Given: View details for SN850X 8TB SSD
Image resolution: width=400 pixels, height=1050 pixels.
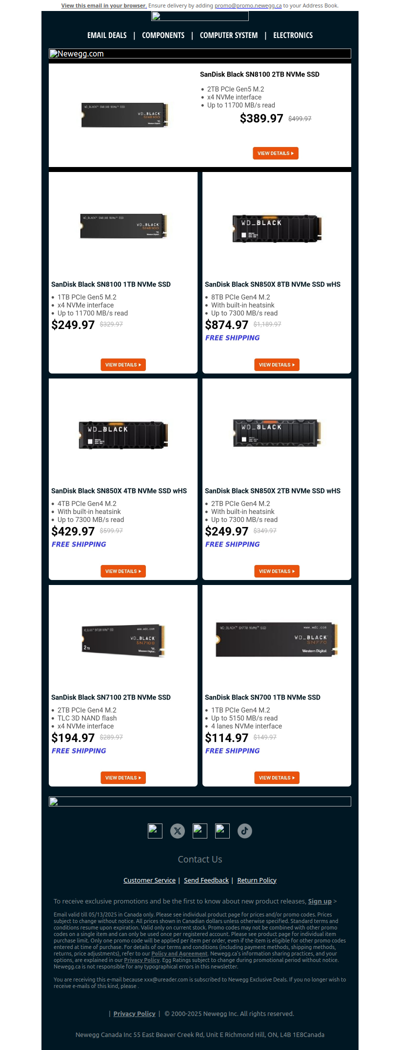Looking at the screenshot, I should 277,365.
